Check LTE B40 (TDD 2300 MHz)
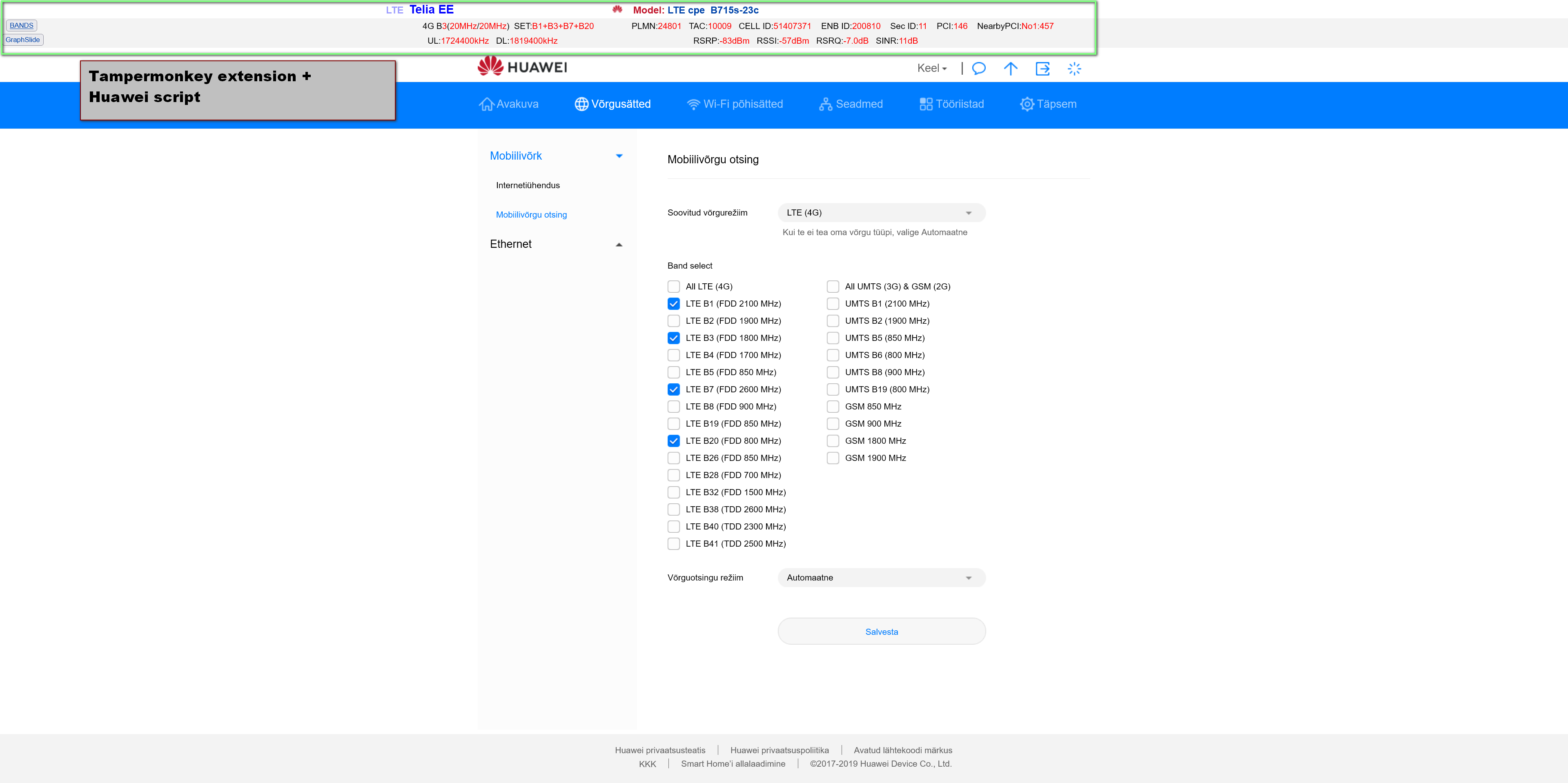 [674, 527]
